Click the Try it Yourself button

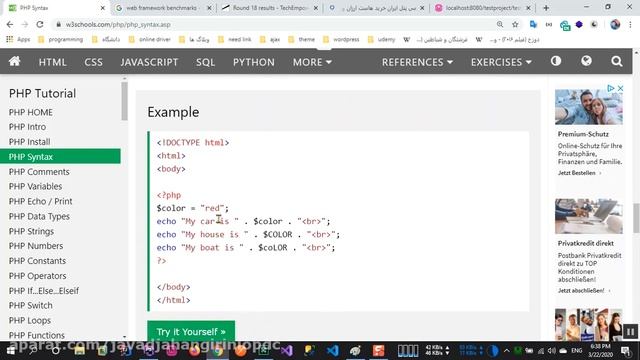(191, 331)
